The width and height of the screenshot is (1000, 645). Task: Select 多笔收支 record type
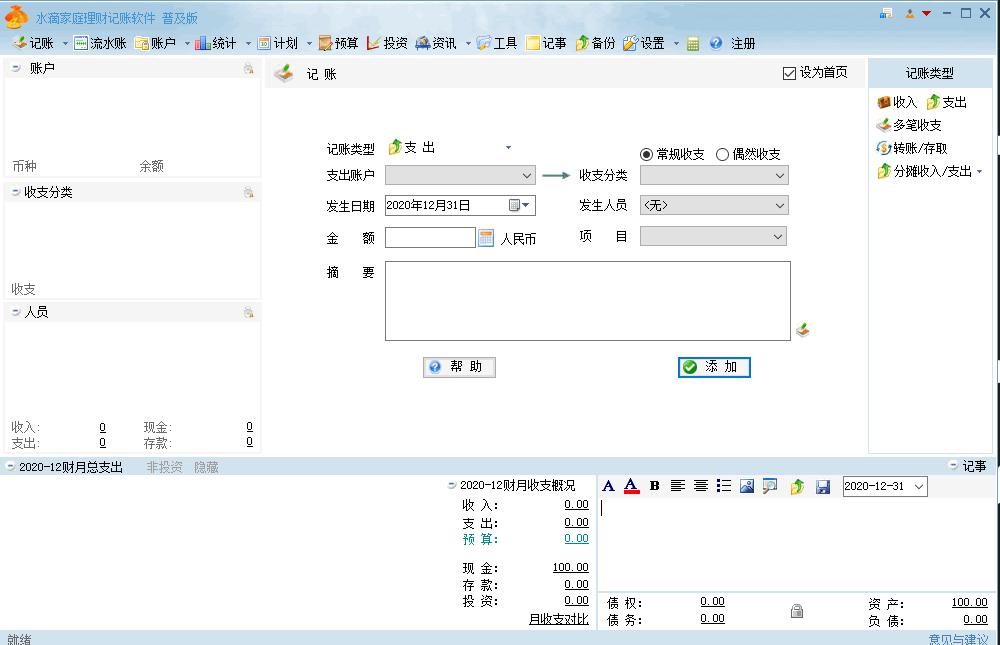click(909, 125)
